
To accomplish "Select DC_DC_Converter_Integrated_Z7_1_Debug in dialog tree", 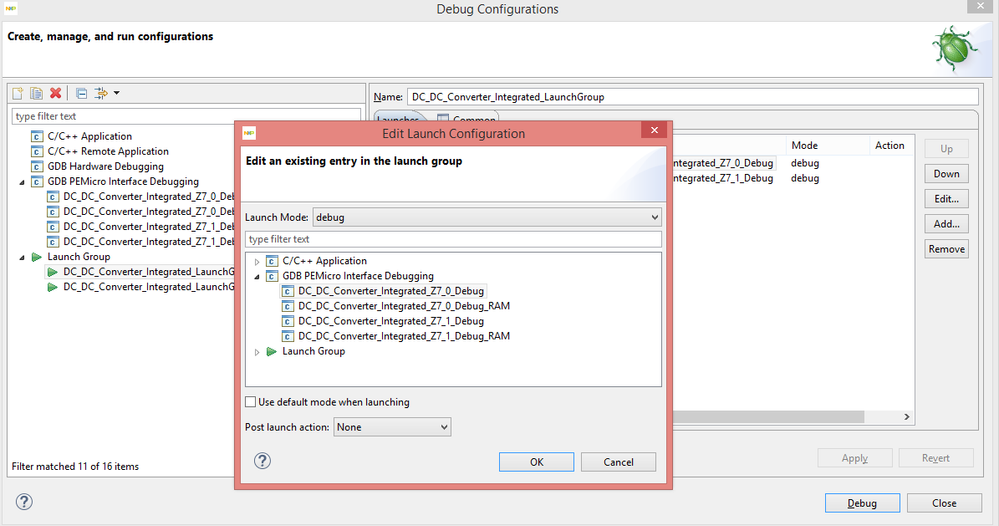I will [x=391, y=321].
